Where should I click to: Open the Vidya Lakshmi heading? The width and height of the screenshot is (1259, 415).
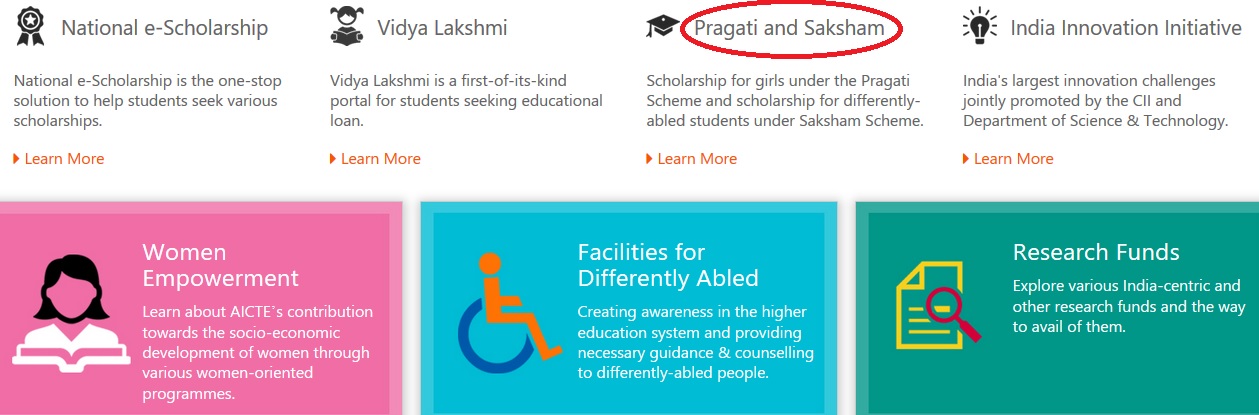point(442,28)
